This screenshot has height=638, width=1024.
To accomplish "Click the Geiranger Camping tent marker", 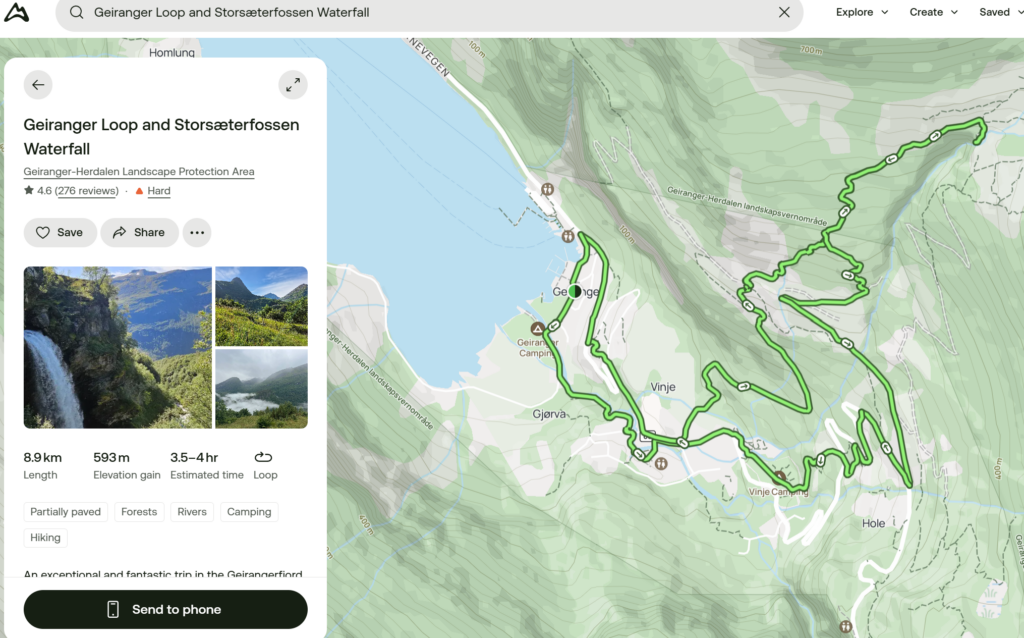I will (537, 328).
